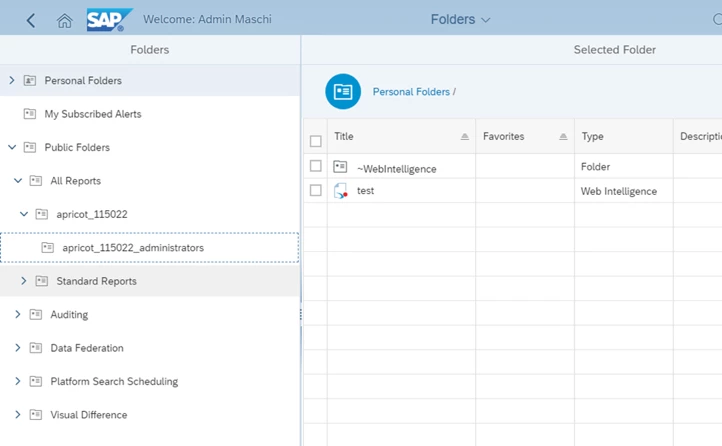Screen dimensions: 722x446
Task: Expand the Data Federation node
Action: pos(18,348)
